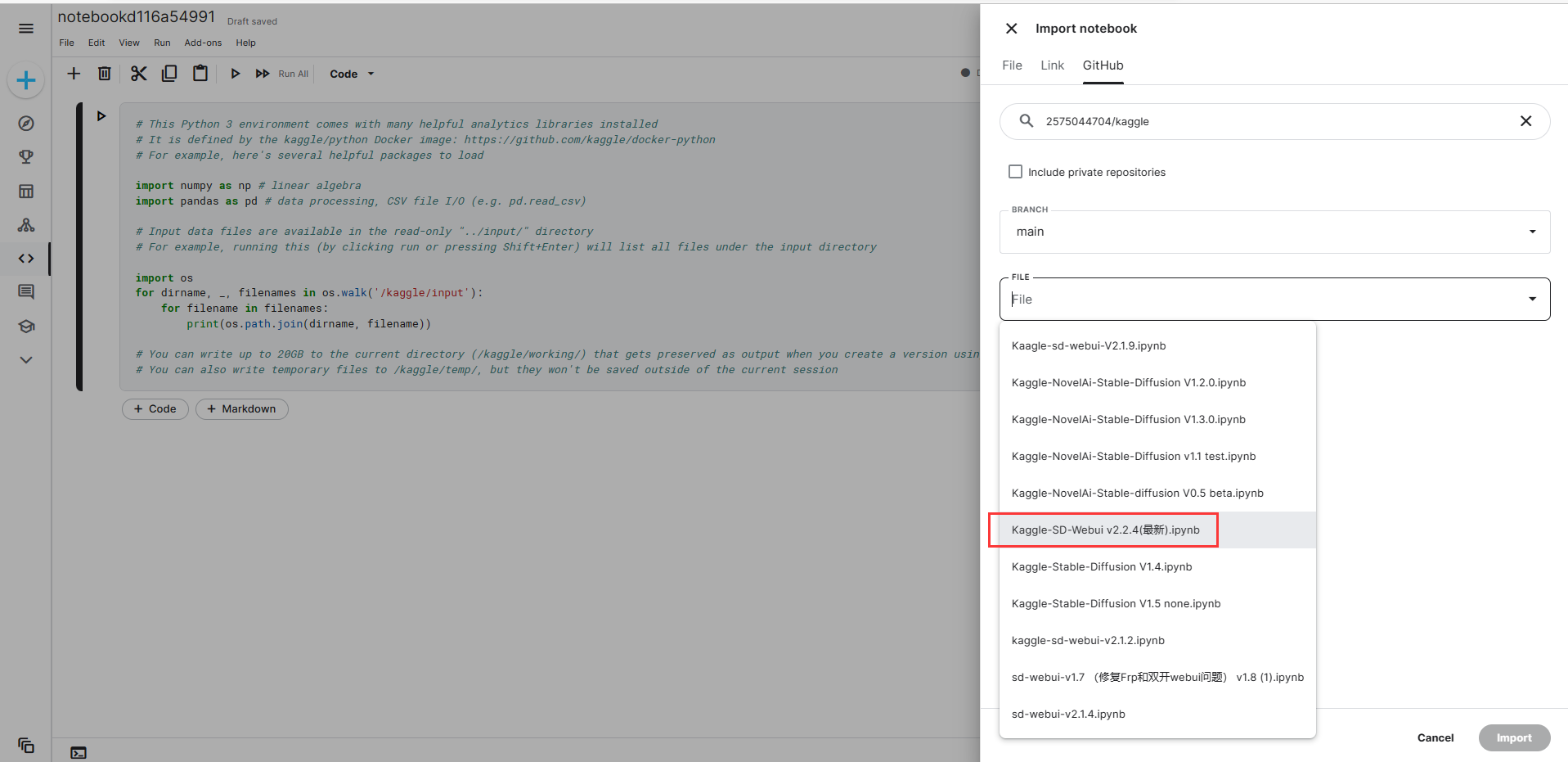Add a new cell with toolbar plus
The width and height of the screenshot is (1568, 762).
click(74, 74)
